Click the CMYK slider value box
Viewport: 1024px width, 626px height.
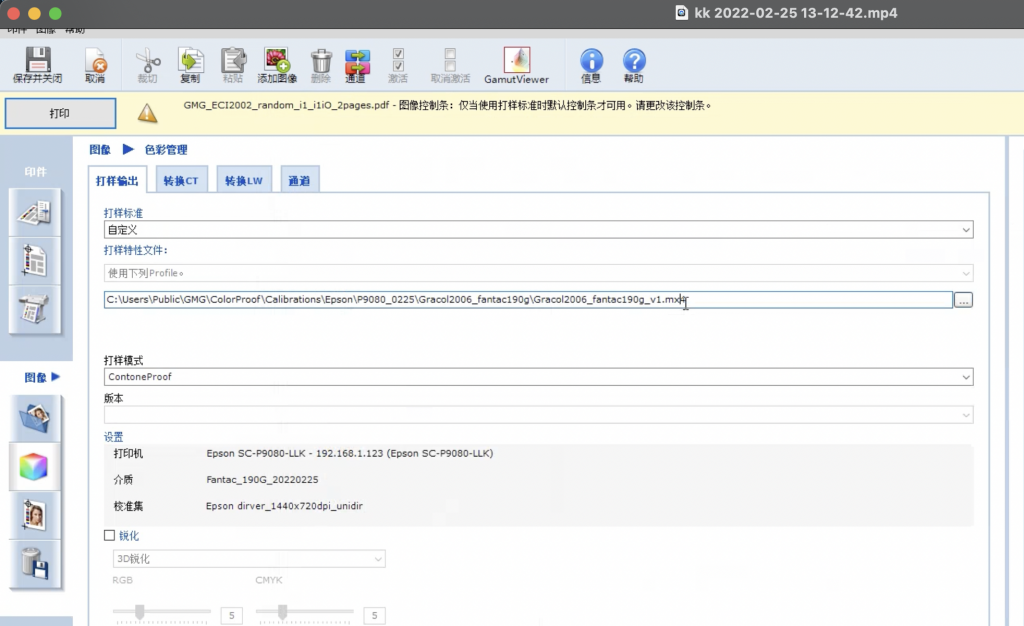pyautogui.click(x=374, y=616)
